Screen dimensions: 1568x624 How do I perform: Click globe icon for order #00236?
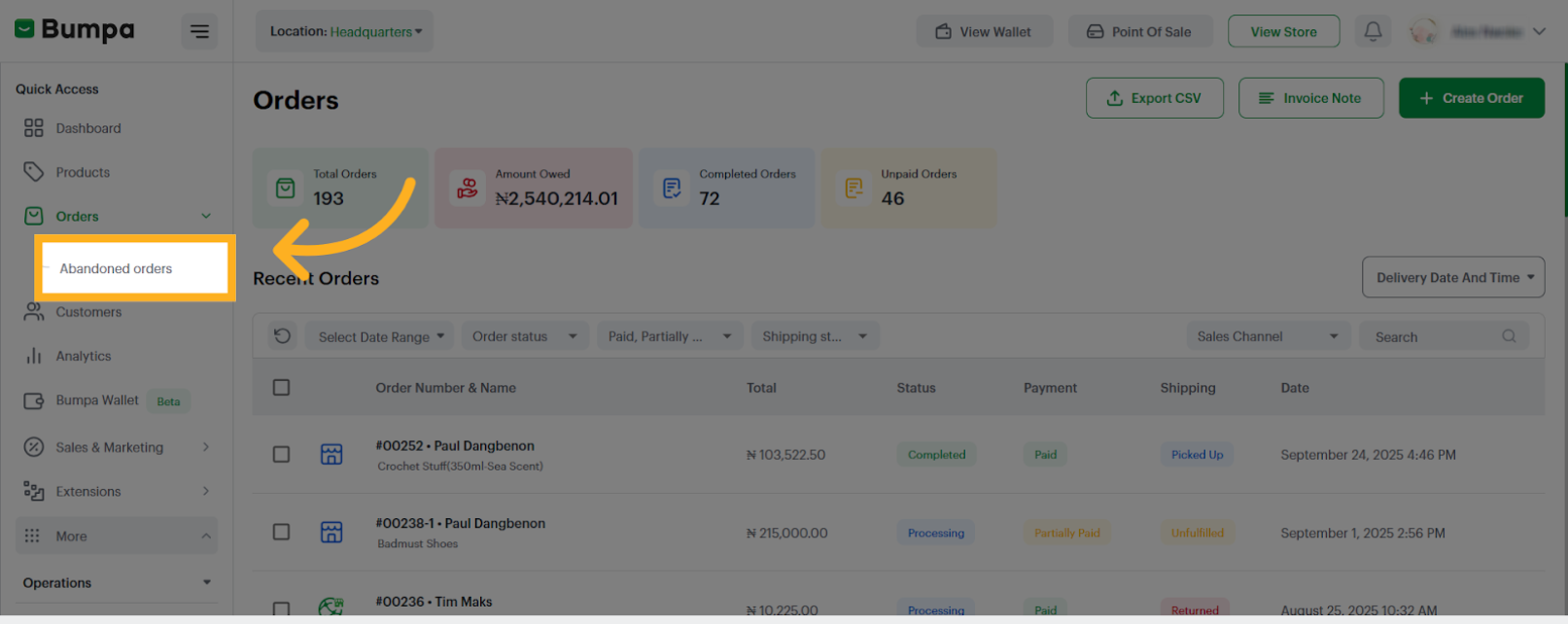coord(331,607)
